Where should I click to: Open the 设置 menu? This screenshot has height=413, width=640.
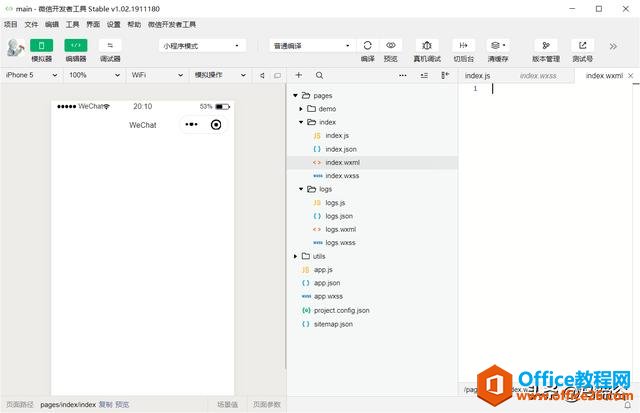point(114,24)
